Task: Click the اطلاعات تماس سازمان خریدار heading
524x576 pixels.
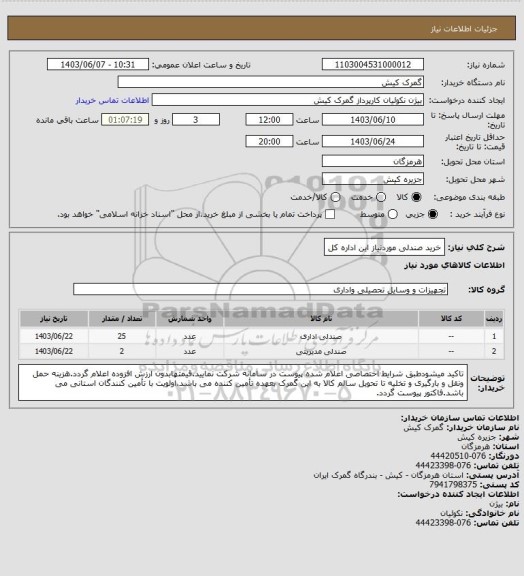Action: click(460, 418)
